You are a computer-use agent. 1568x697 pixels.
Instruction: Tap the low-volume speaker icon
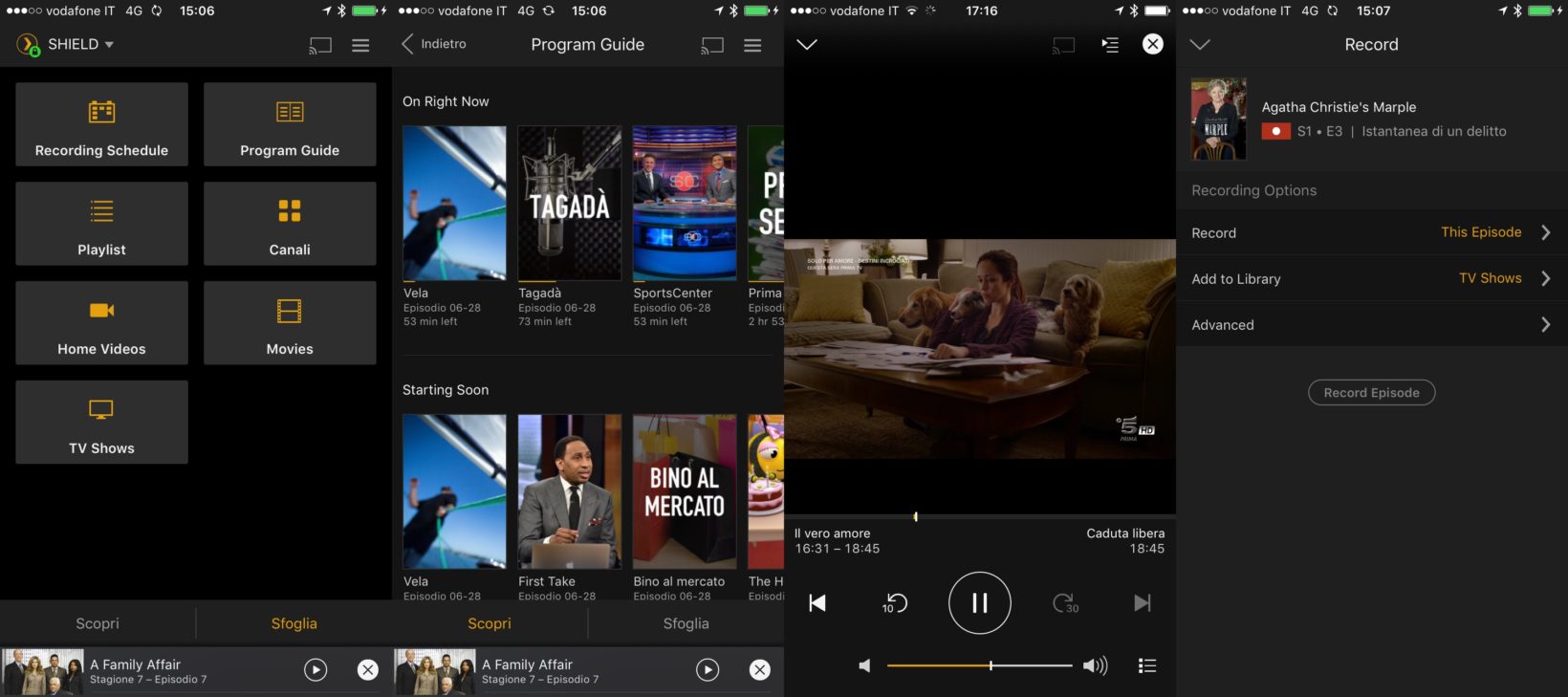[x=864, y=665]
